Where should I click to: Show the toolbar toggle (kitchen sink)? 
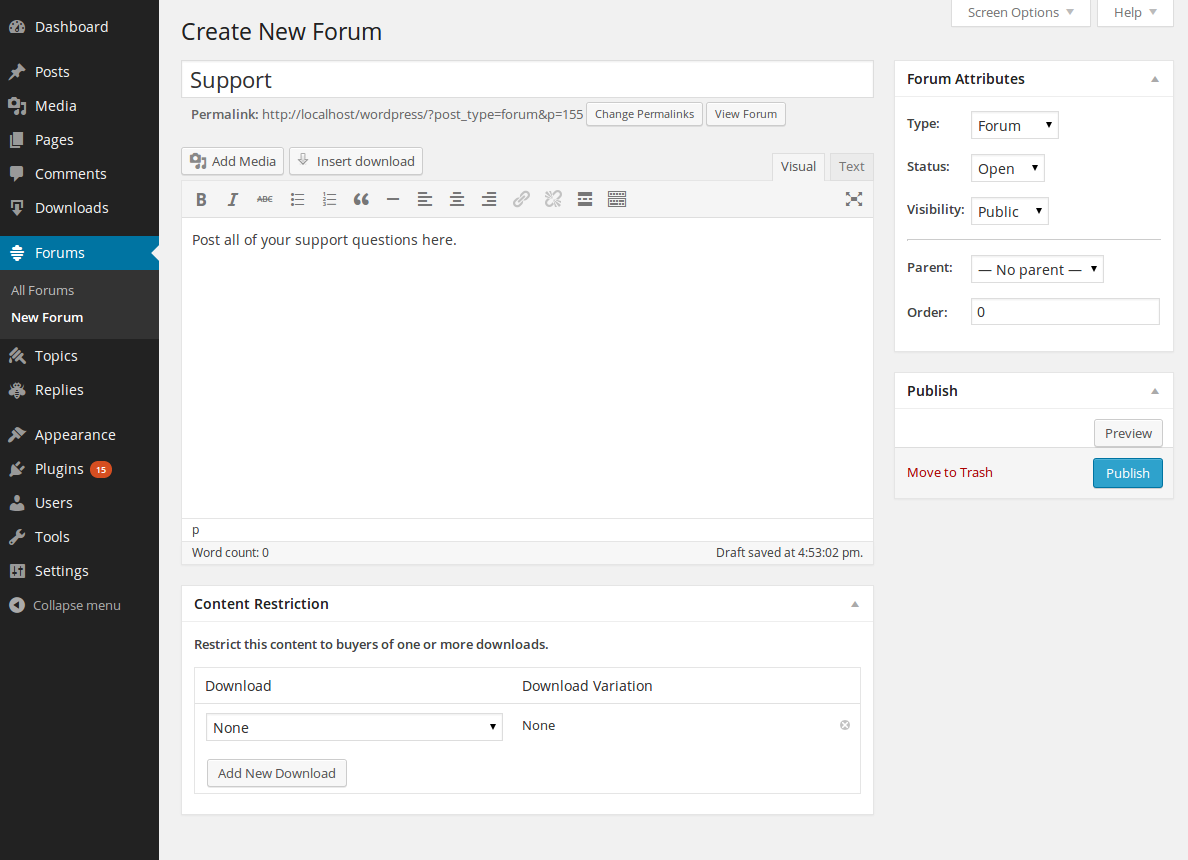pos(617,199)
